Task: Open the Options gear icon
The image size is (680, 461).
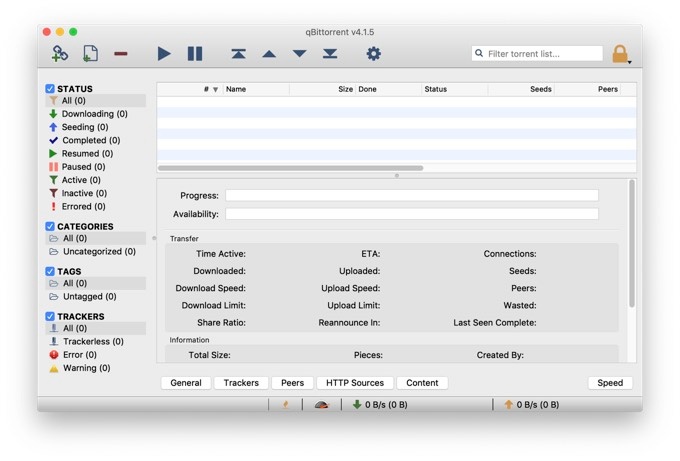Action: tap(373, 54)
